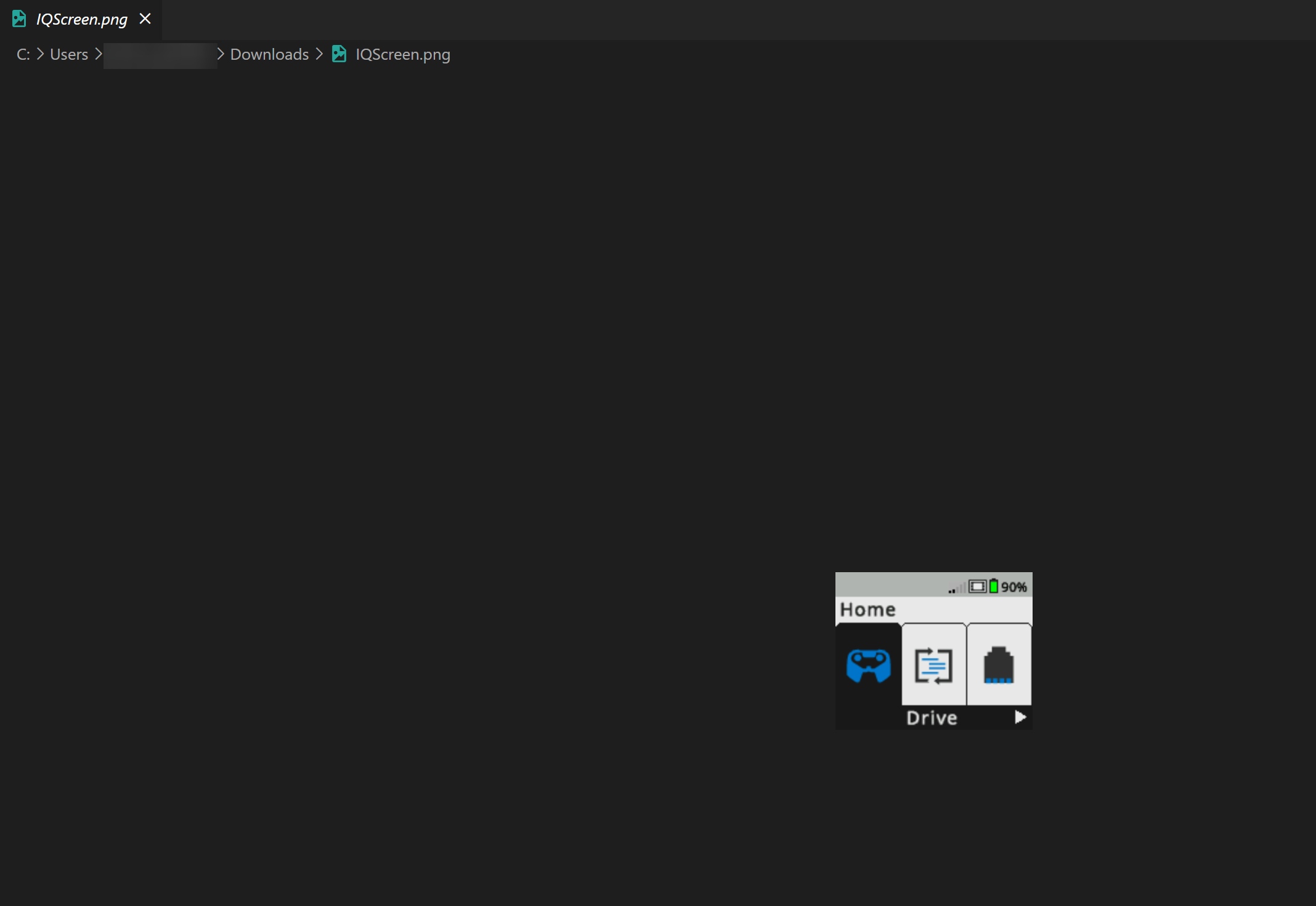Click the Drive label on the brain screen
The width and height of the screenshot is (1316, 906).
coord(932,718)
